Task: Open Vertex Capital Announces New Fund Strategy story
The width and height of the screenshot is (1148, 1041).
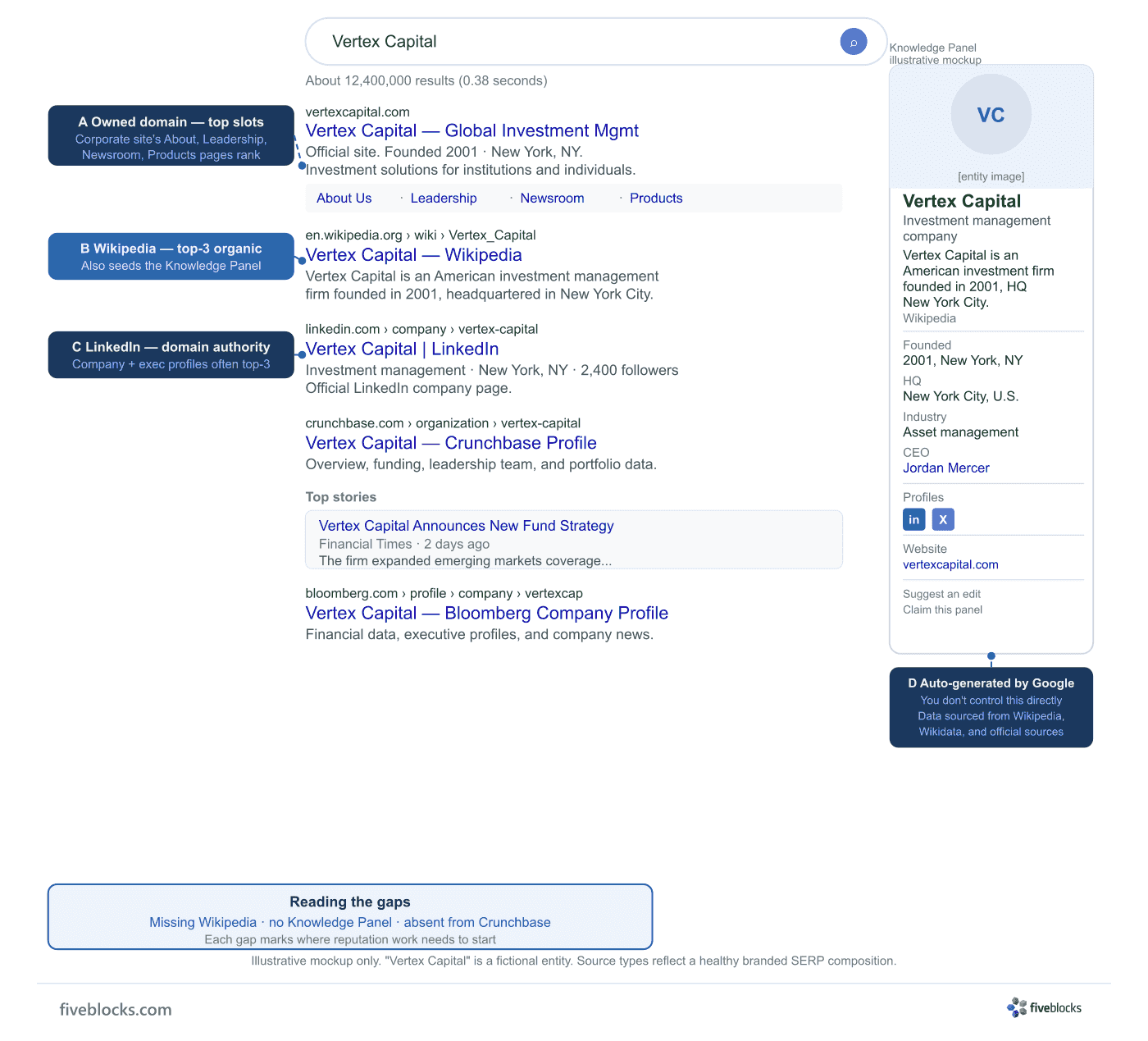Action: pyautogui.click(x=466, y=526)
